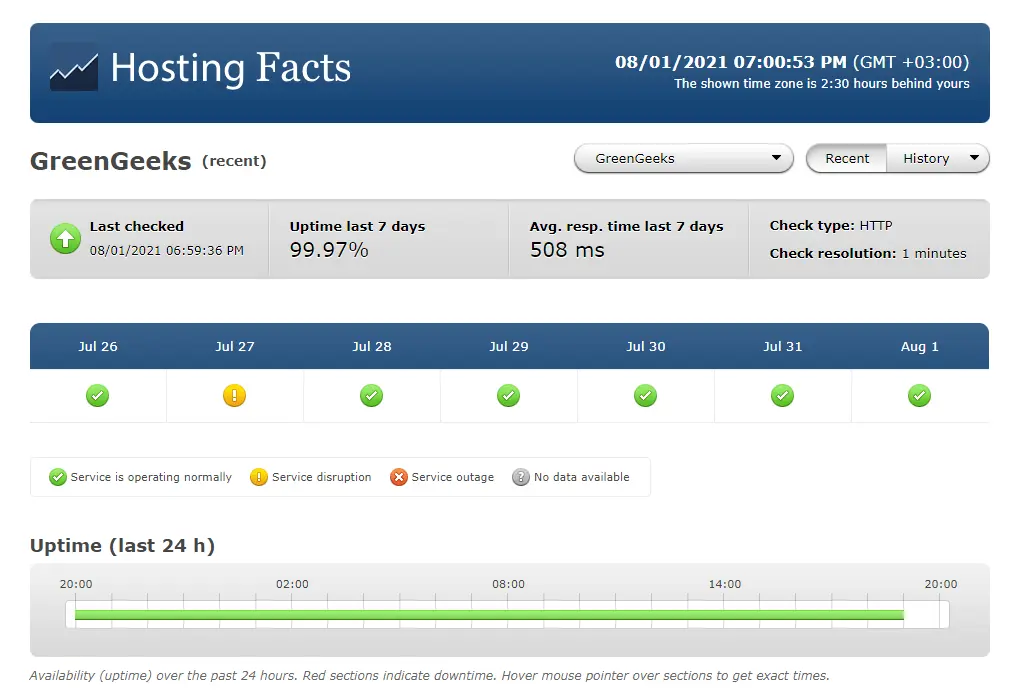
Task: Click the 'Uptime (last 24 h)' heading
Action: 123,545
